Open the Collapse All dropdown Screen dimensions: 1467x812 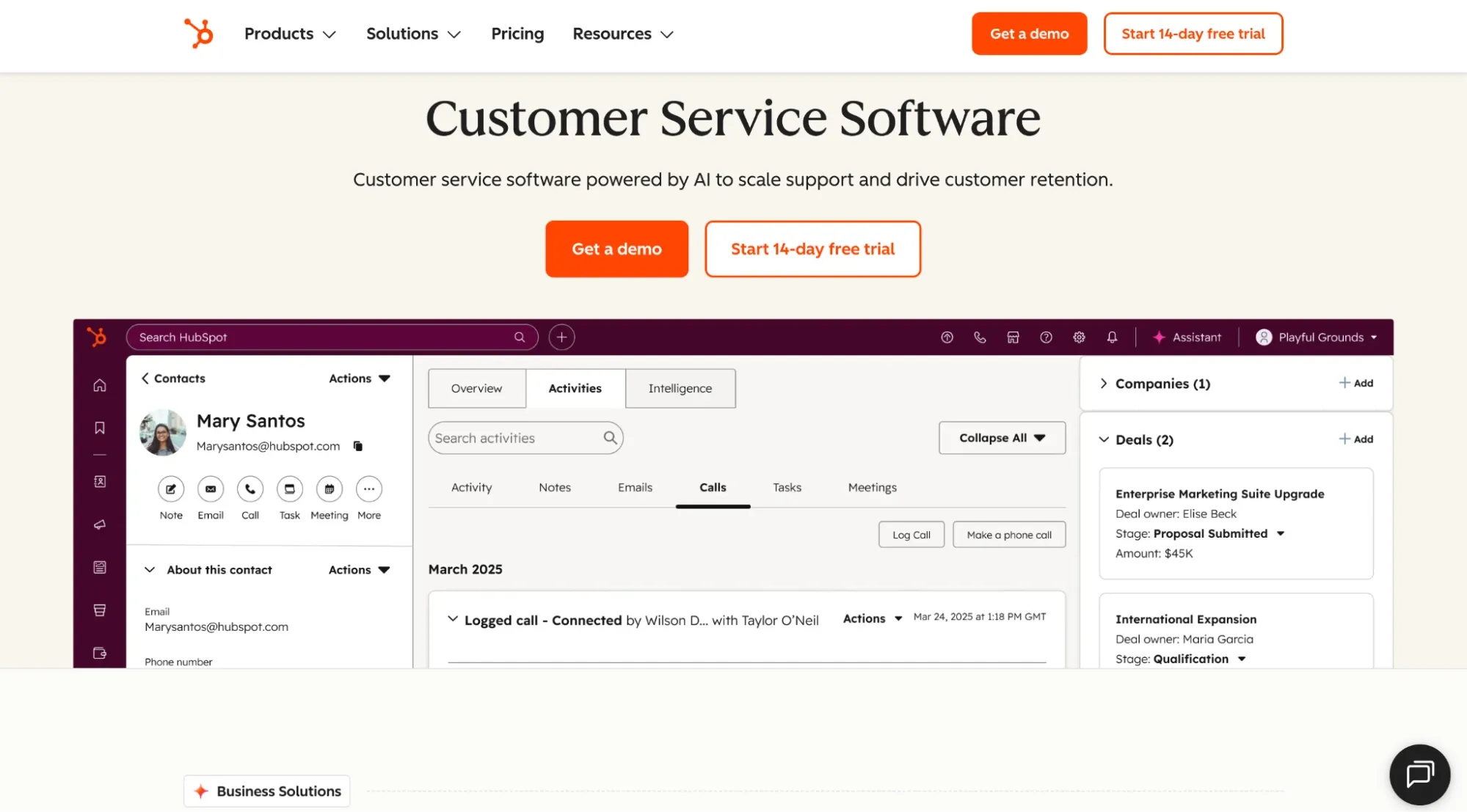[x=1002, y=437]
